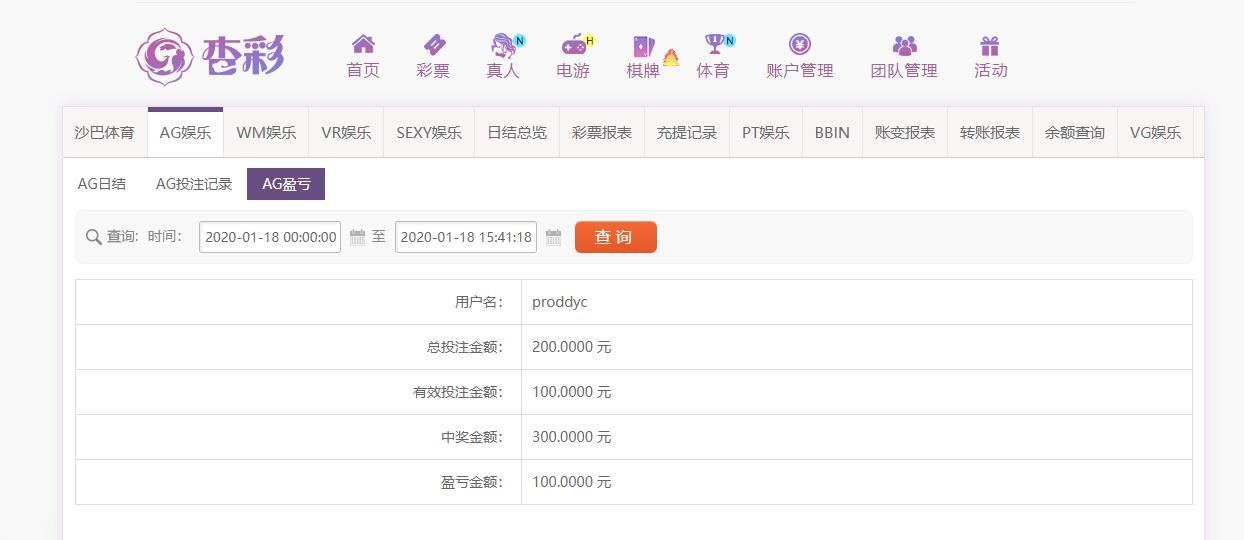Click the search magnifier icon next to 查询
1244x540 pixels.
click(x=94, y=237)
